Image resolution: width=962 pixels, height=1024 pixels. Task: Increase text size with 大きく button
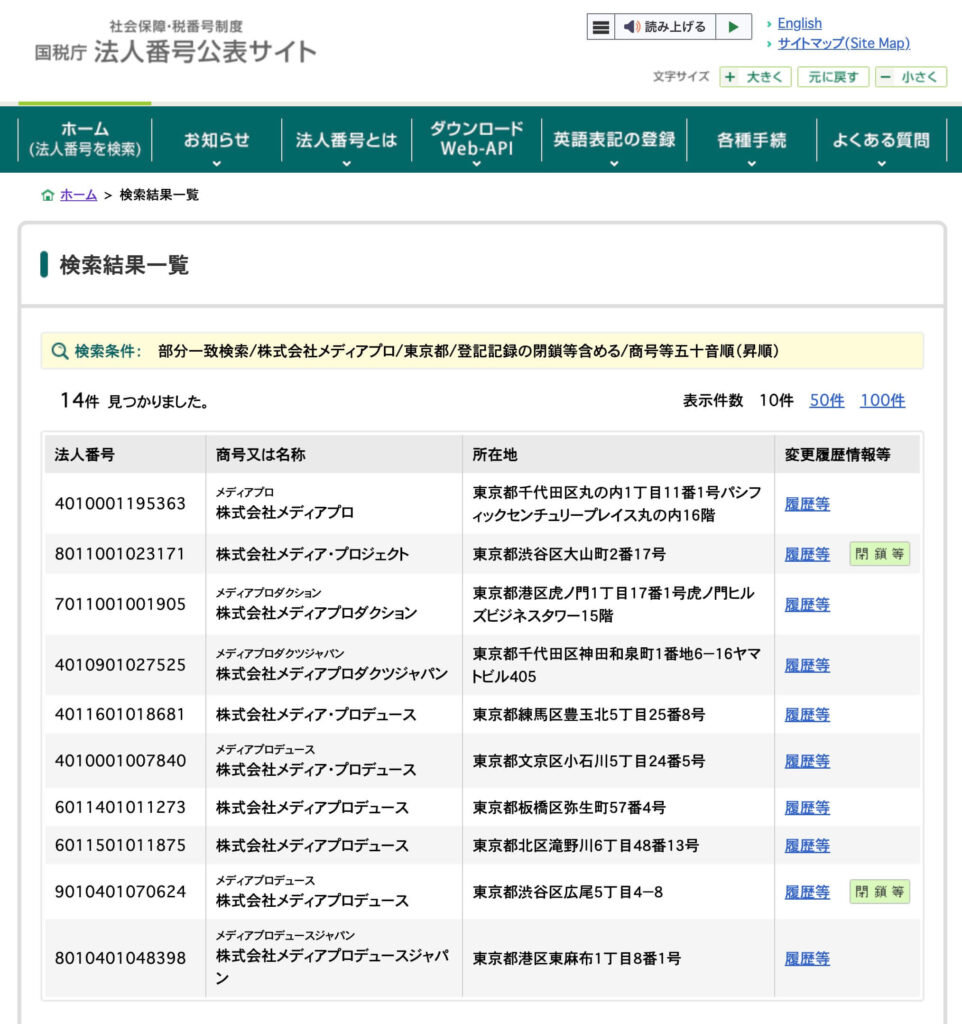click(755, 77)
